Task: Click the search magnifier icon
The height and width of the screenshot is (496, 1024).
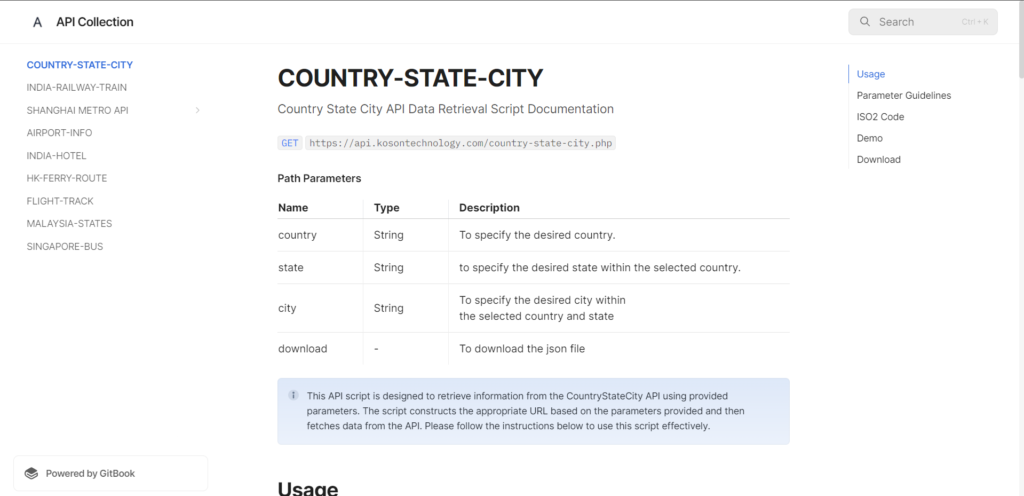Action: pos(865,22)
